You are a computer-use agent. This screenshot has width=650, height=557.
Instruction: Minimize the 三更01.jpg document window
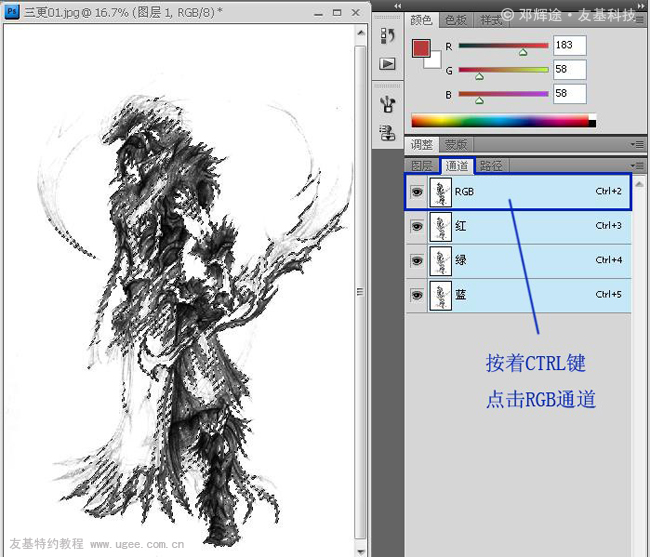point(318,14)
